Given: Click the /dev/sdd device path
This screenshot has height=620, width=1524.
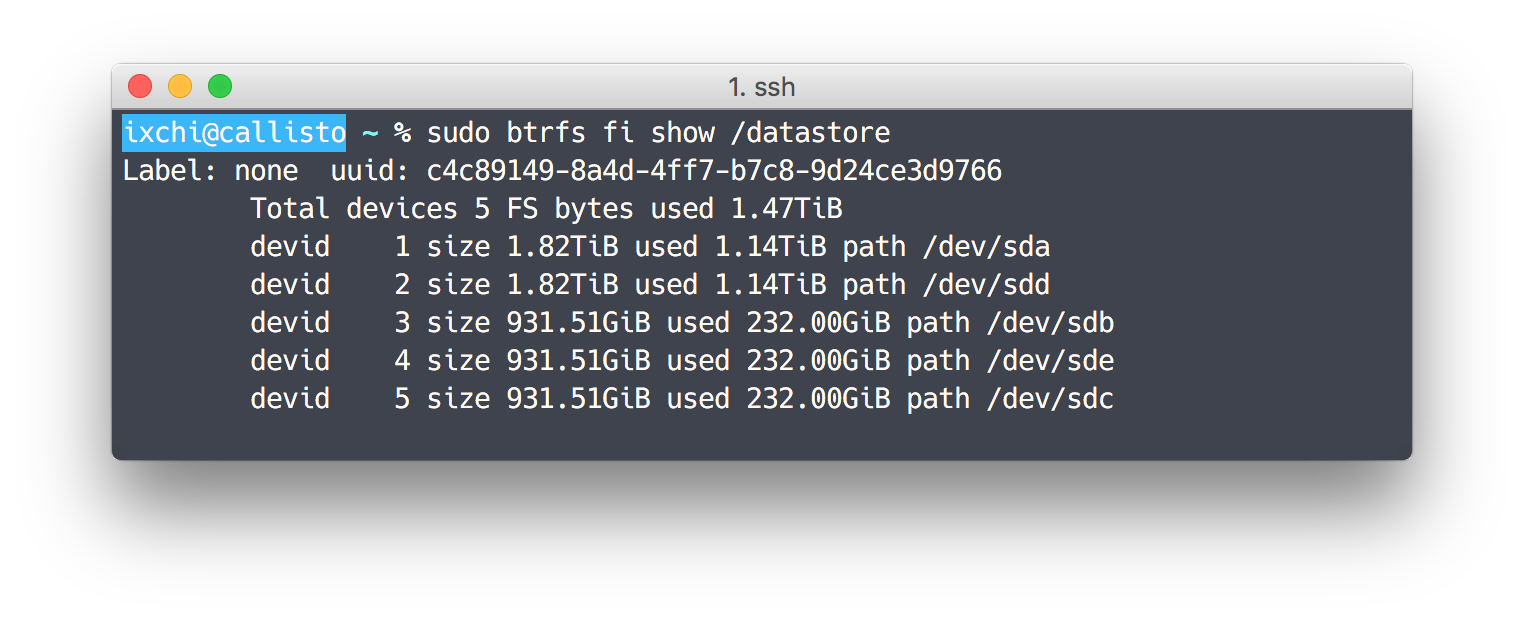Looking at the screenshot, I should point(986,285).
